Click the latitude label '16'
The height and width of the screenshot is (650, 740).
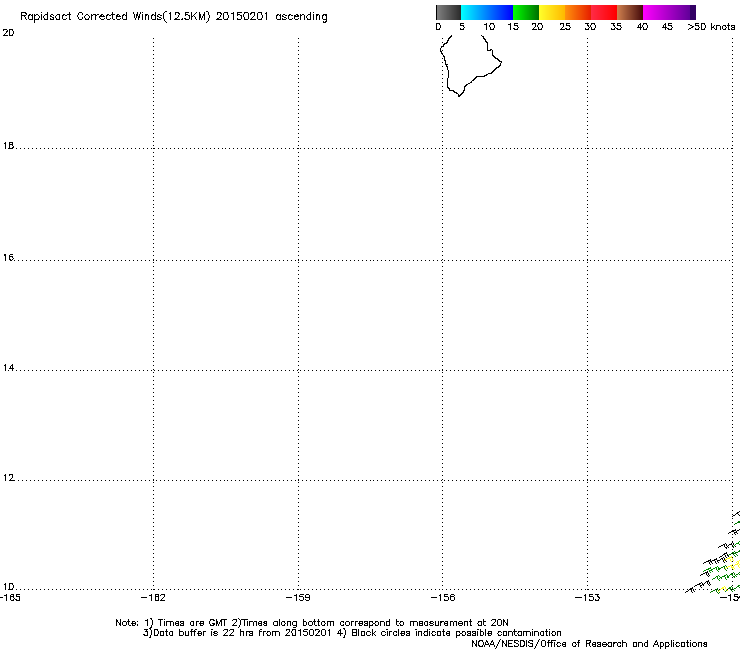click(x=8, y=258)
